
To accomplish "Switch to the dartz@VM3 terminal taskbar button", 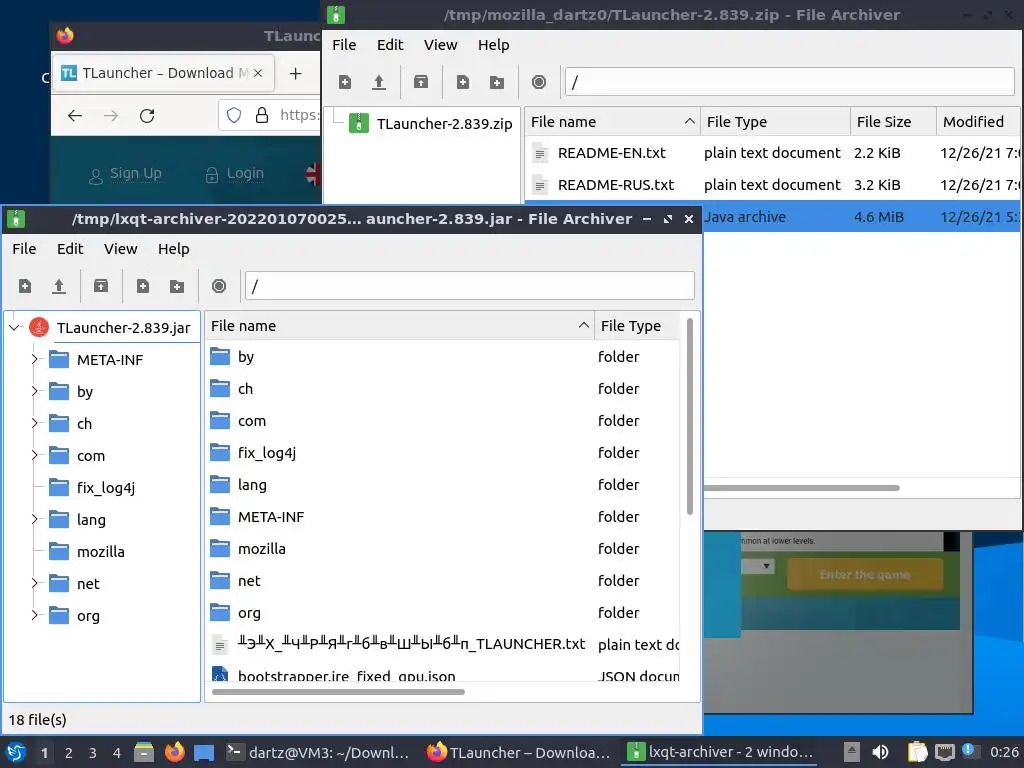I will 318,752.
